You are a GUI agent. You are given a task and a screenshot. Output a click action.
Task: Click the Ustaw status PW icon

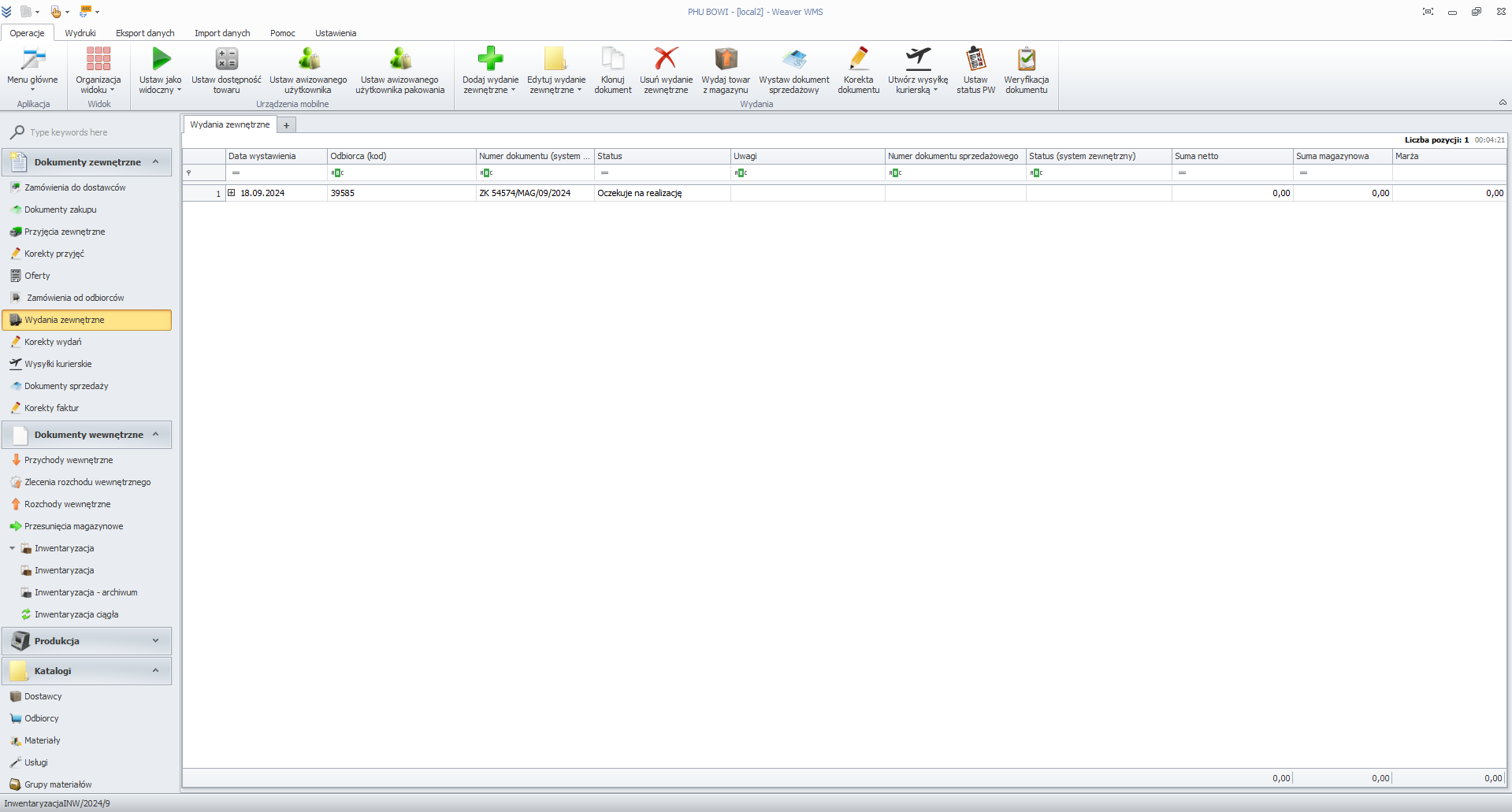pyautogui.click(x=975, y=59)
